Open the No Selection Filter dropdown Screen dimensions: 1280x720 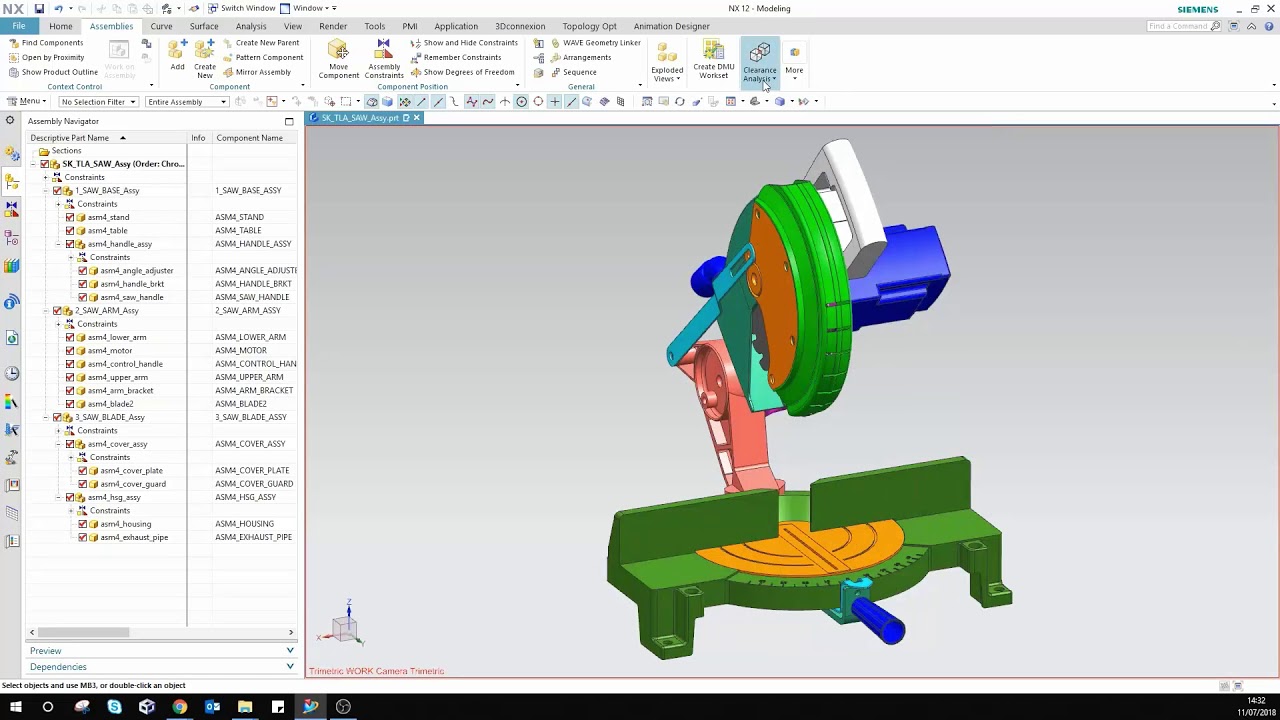(97, 101)
